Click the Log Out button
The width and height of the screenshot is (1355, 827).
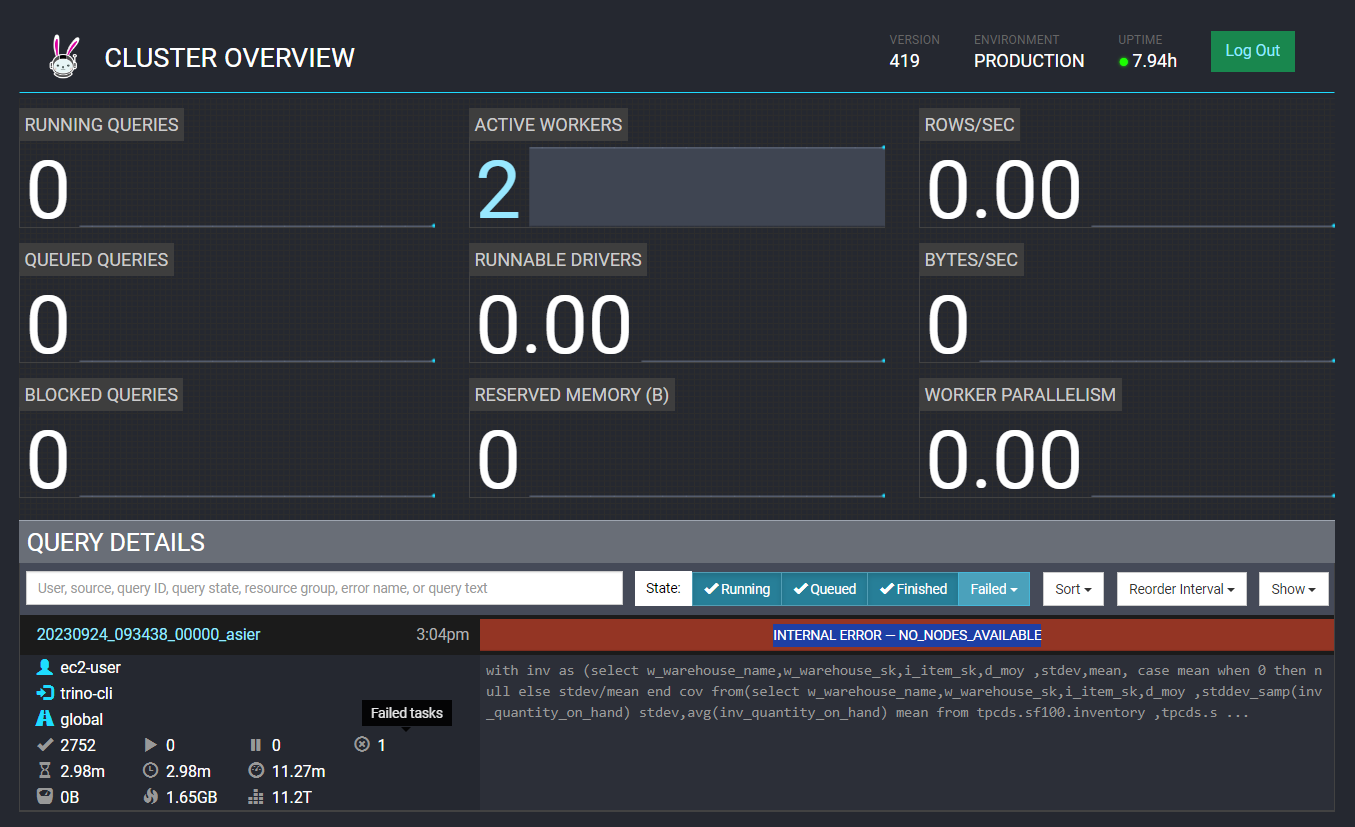pos(1253,51)
